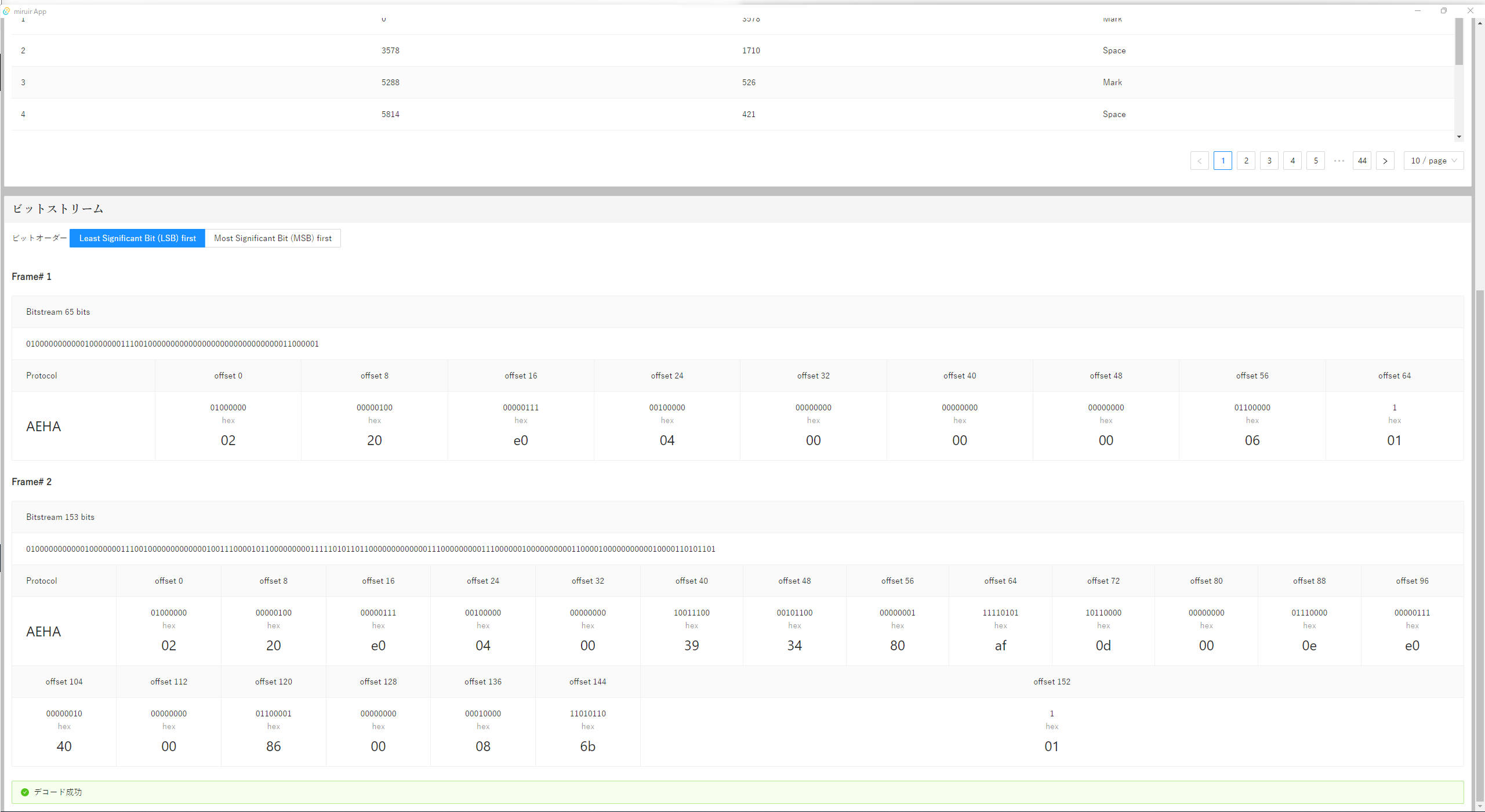The width and height of the screenshot is (1485, 812).
Task: Go to next pagination page arrow
Action: tap(1385, 161)
